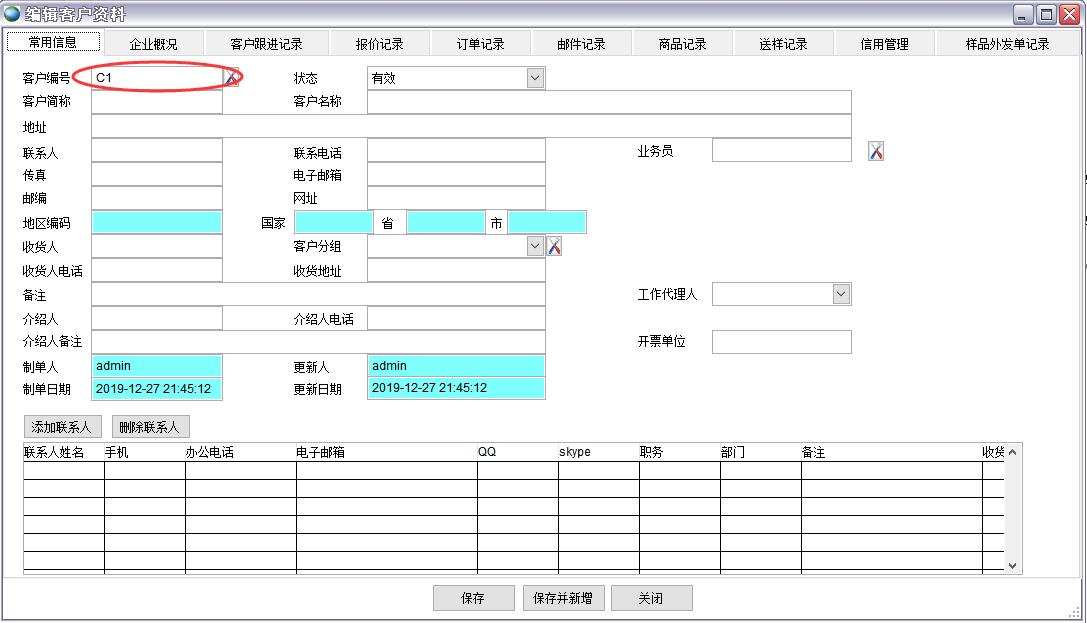Click into the 客户名称 input field
This screenshot has width=1087, height=623.
(608, 102)
